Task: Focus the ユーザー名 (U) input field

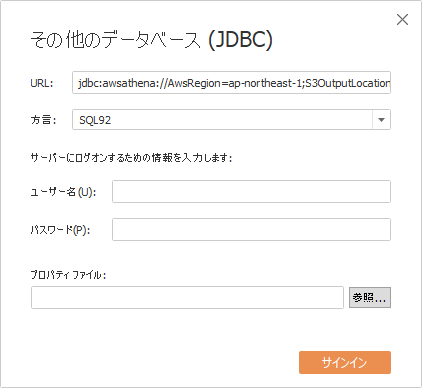Action: [251, 192]
